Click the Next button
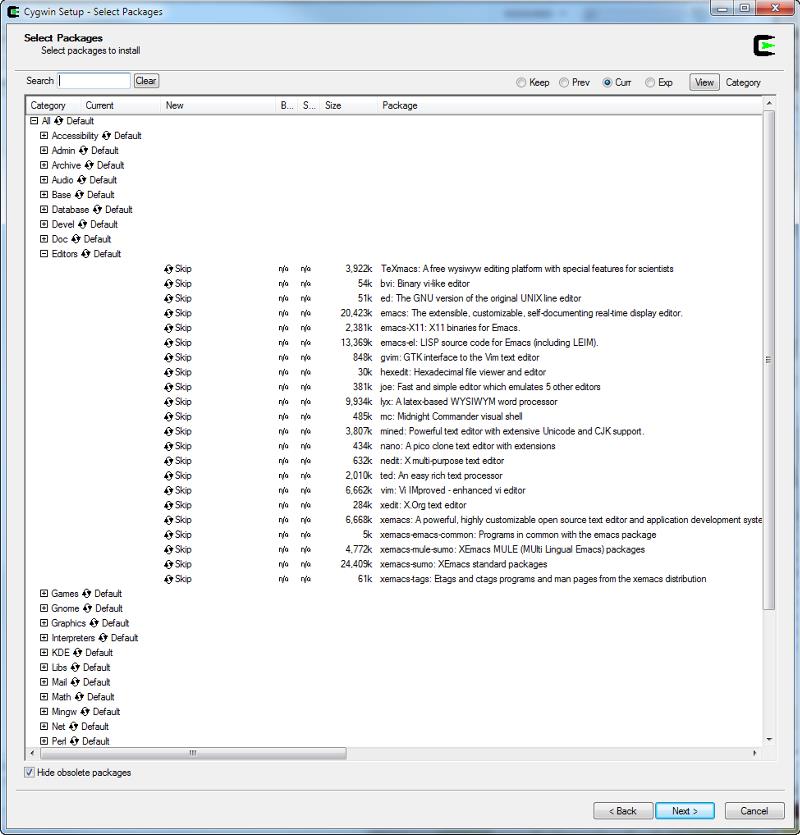 [x=685, y=811]
